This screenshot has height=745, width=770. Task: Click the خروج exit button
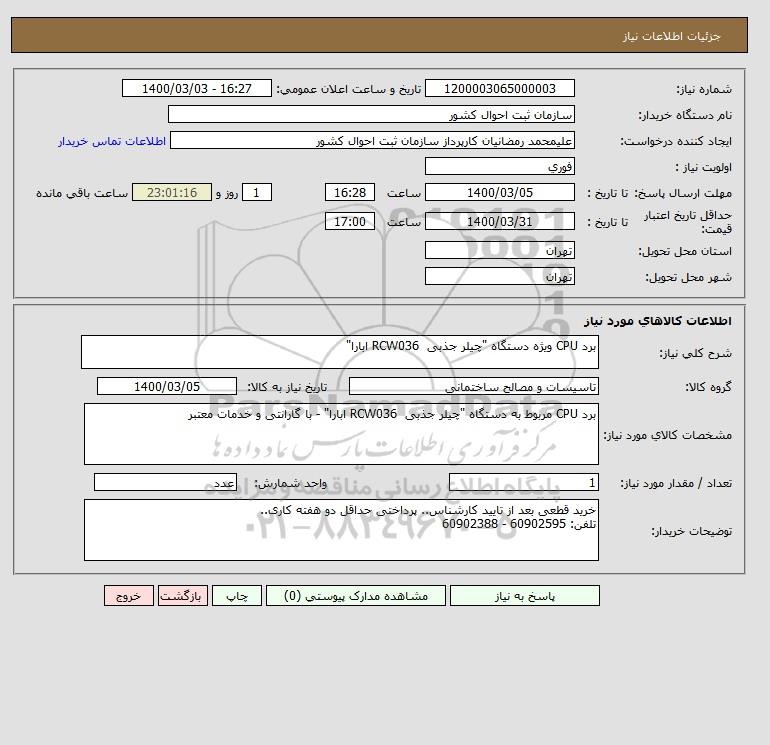[x=129, y=595]
